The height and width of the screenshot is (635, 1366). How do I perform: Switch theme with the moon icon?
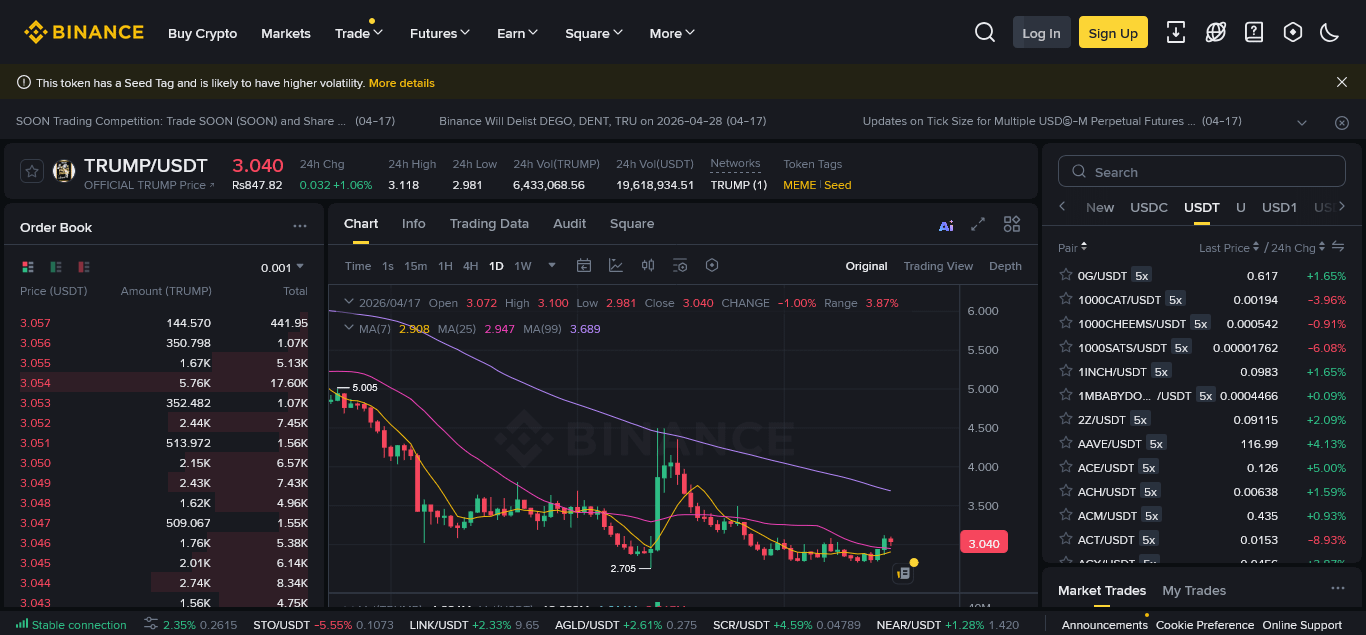(1330, 32)
